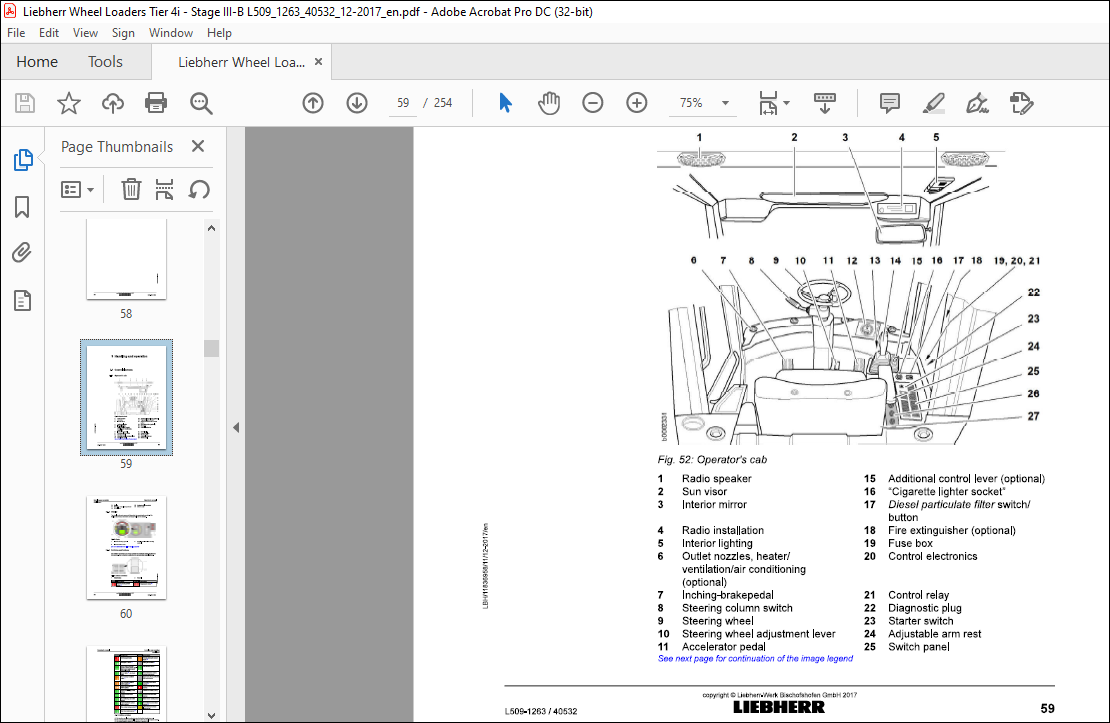Click the thumbnail panel scrollbar handle
1110x723 pixels.
[x=211, y=348]
